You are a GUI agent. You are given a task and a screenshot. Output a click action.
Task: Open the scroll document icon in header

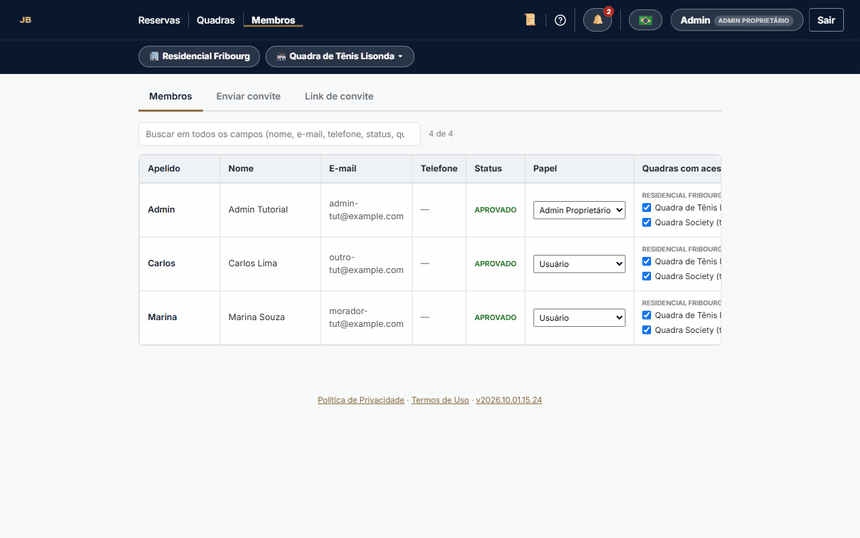[530, 20]
